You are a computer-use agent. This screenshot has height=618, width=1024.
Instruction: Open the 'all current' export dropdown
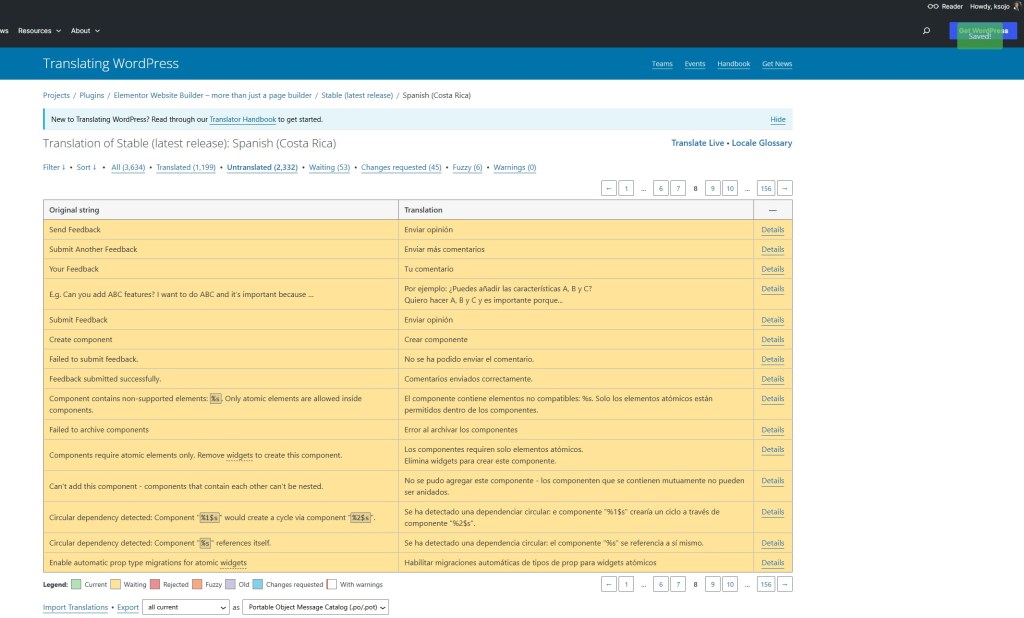(186, 607)
